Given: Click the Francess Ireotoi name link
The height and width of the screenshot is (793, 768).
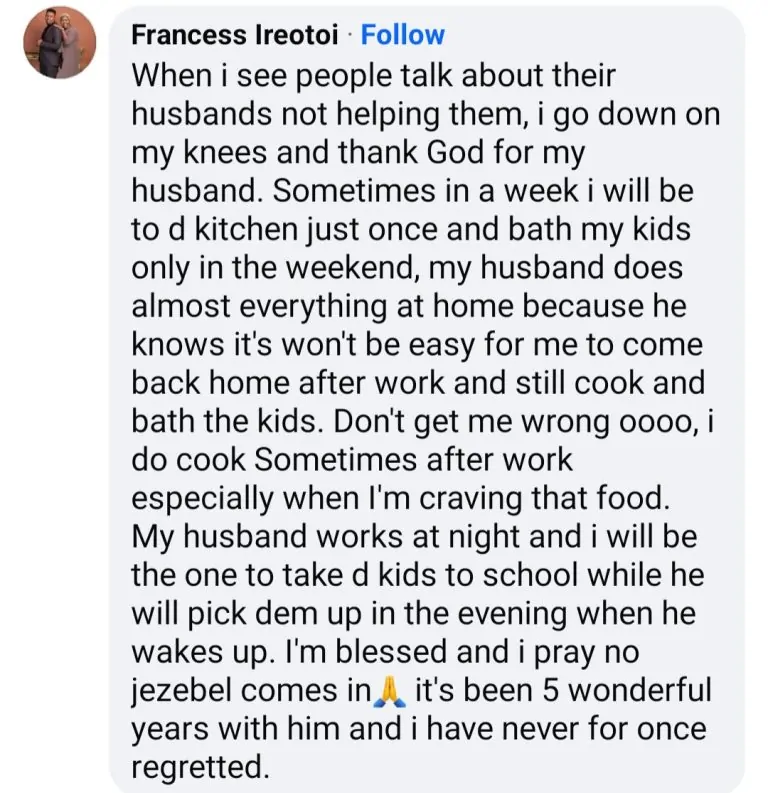Looking at the screenshot, I should coord(238,36).
